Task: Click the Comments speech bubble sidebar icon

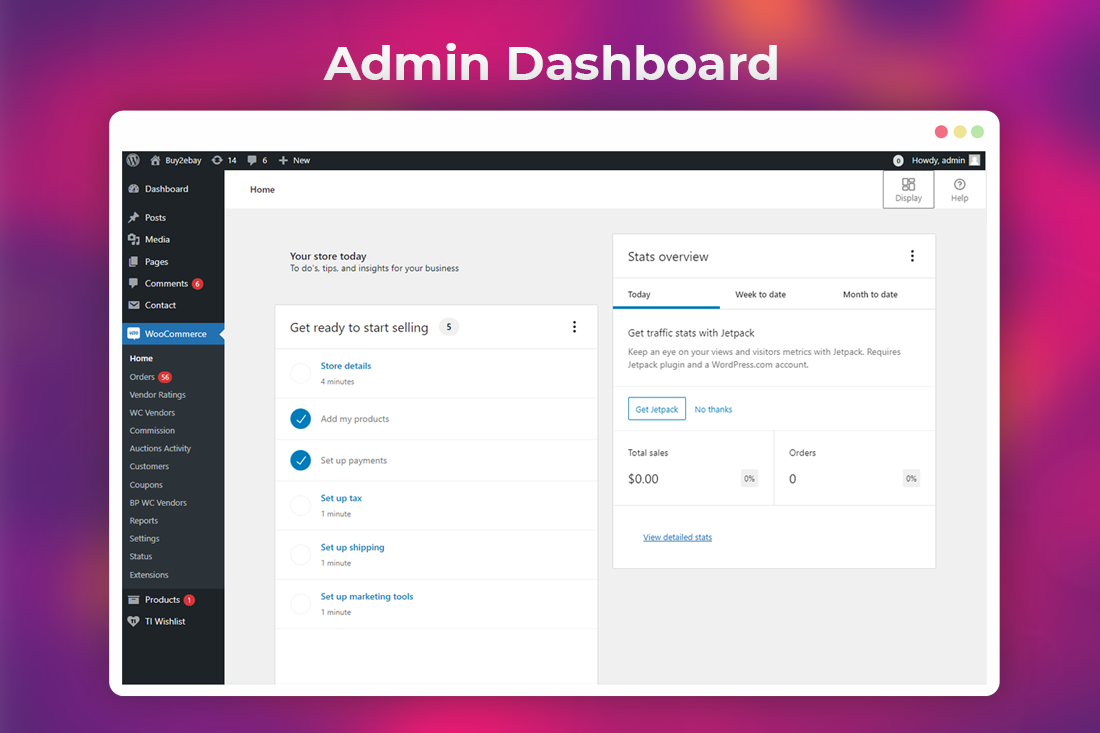Action: 134,283
